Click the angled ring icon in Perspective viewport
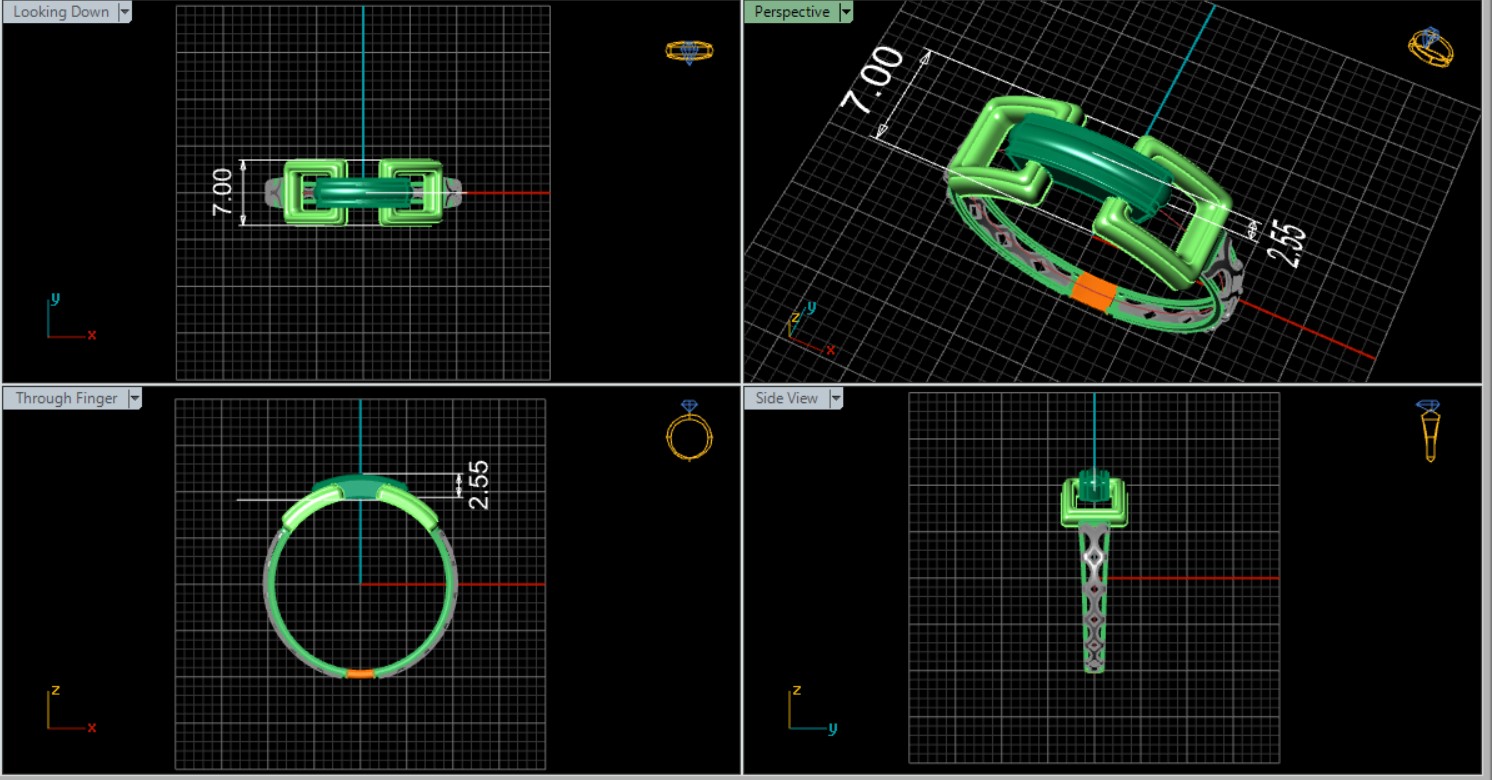This screenshot has height=780, width=1492. click(x=1430, y=47)
